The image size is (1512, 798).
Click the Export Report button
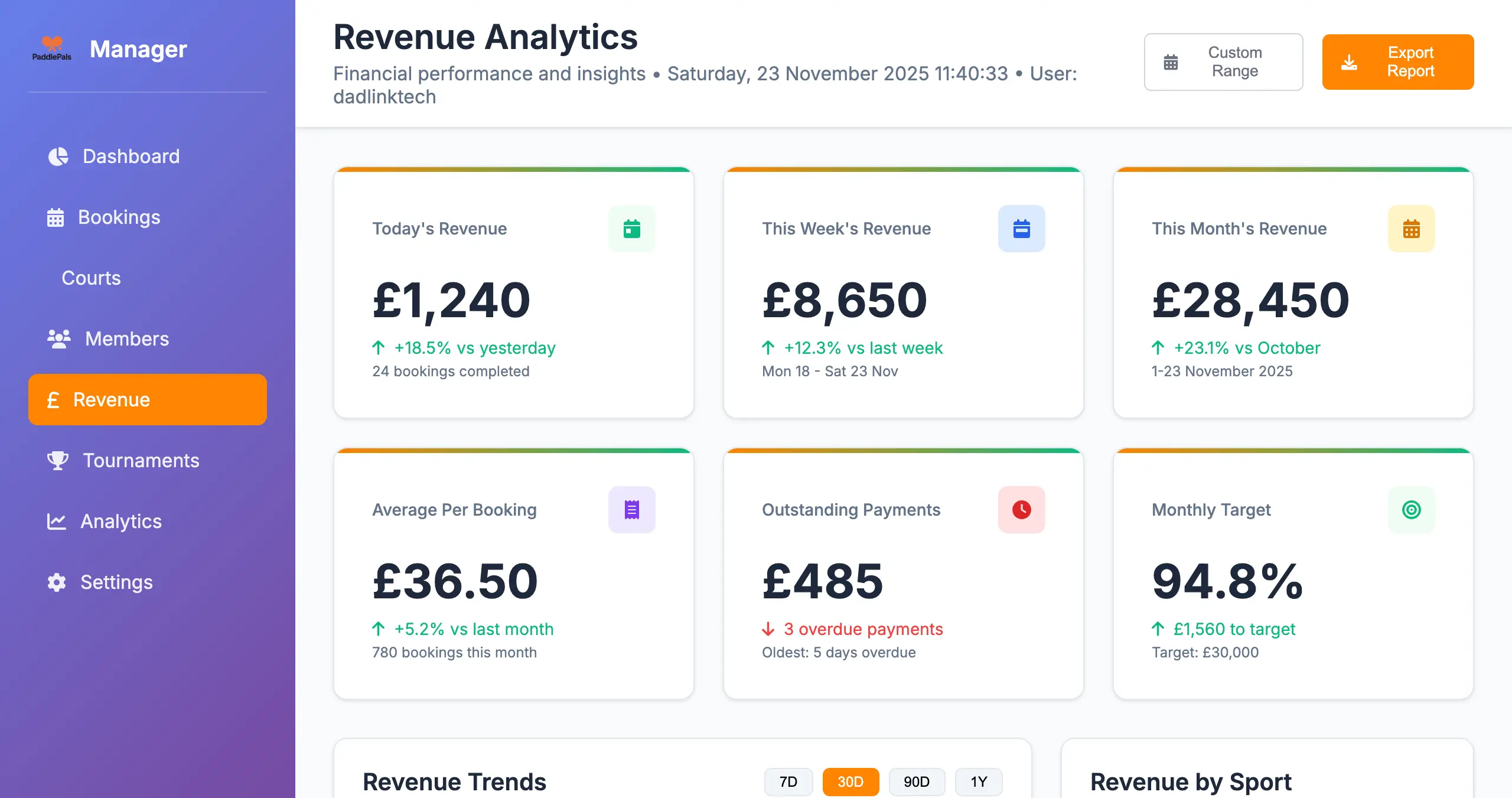pos(1397,61)
